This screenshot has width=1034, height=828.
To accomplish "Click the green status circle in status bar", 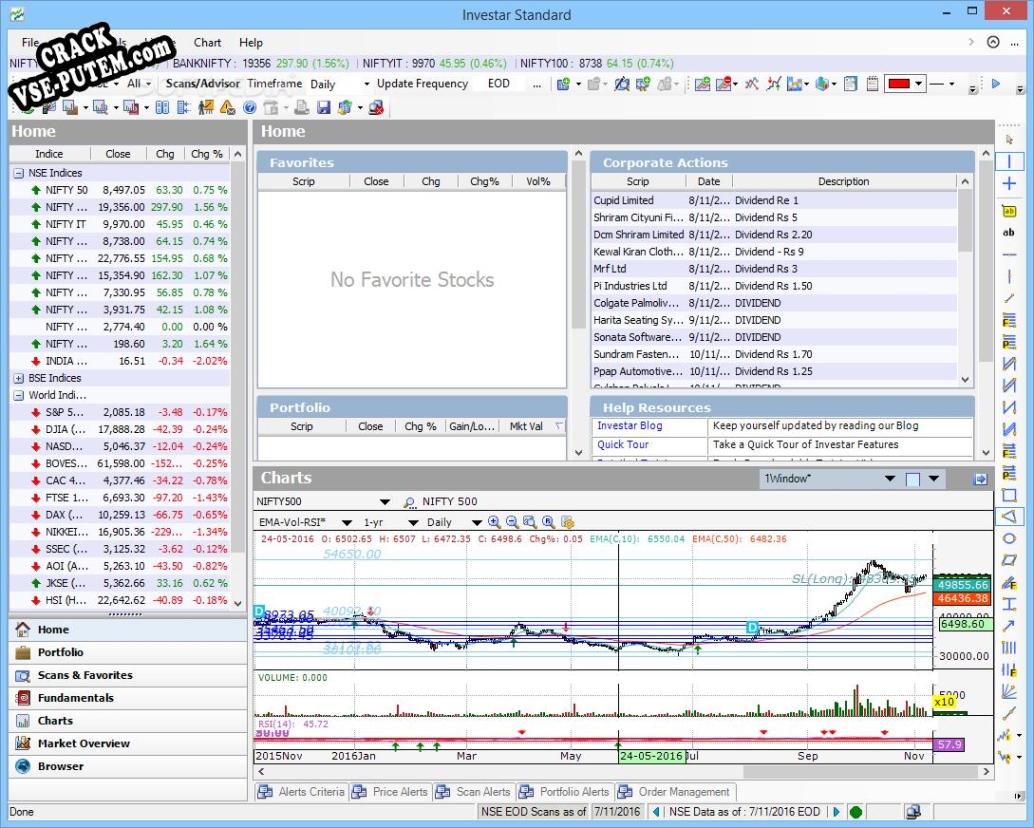I will [856, 812].
